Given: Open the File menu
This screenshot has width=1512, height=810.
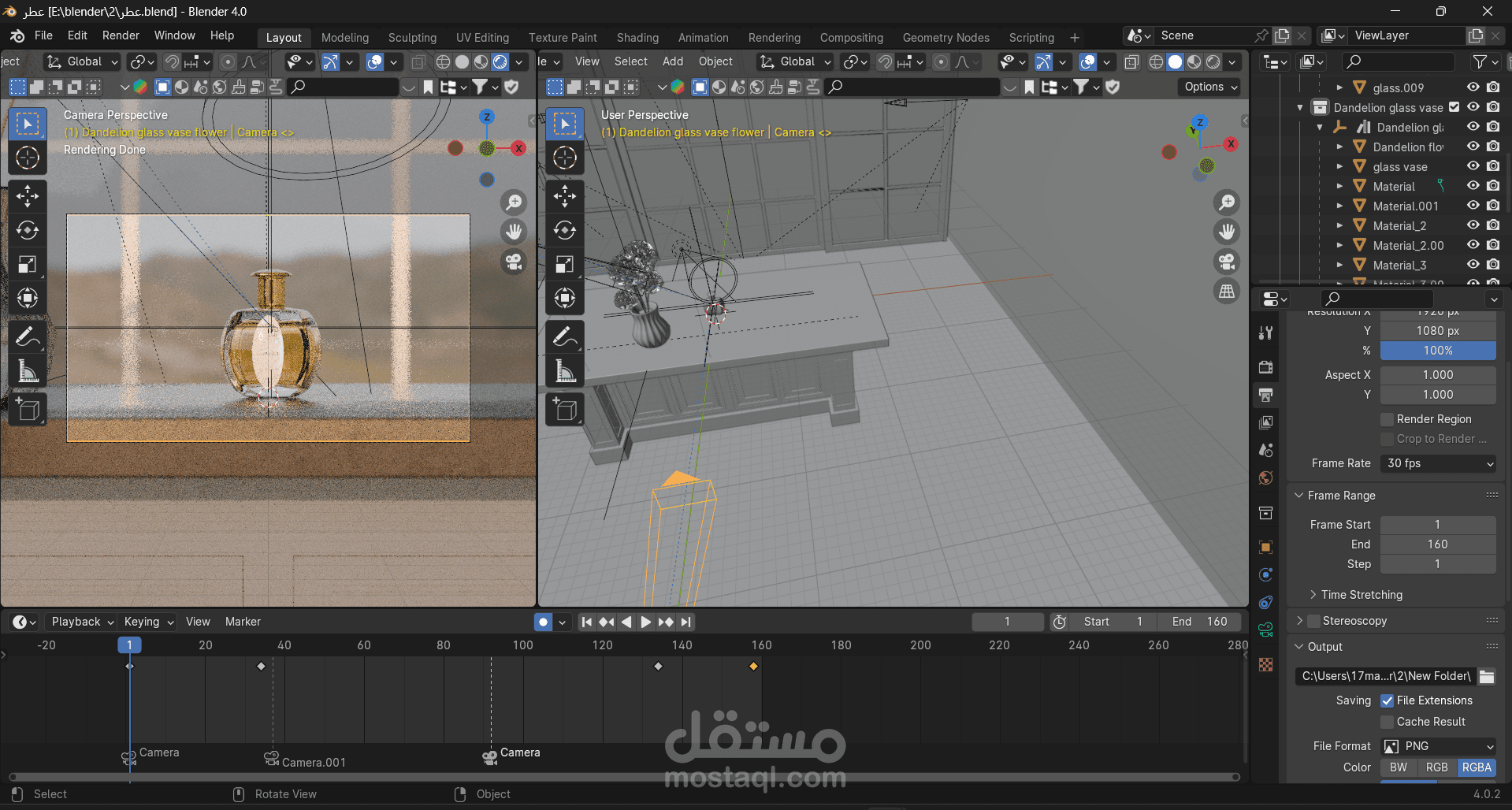Looking at the screenshot, I should point(43,35).
